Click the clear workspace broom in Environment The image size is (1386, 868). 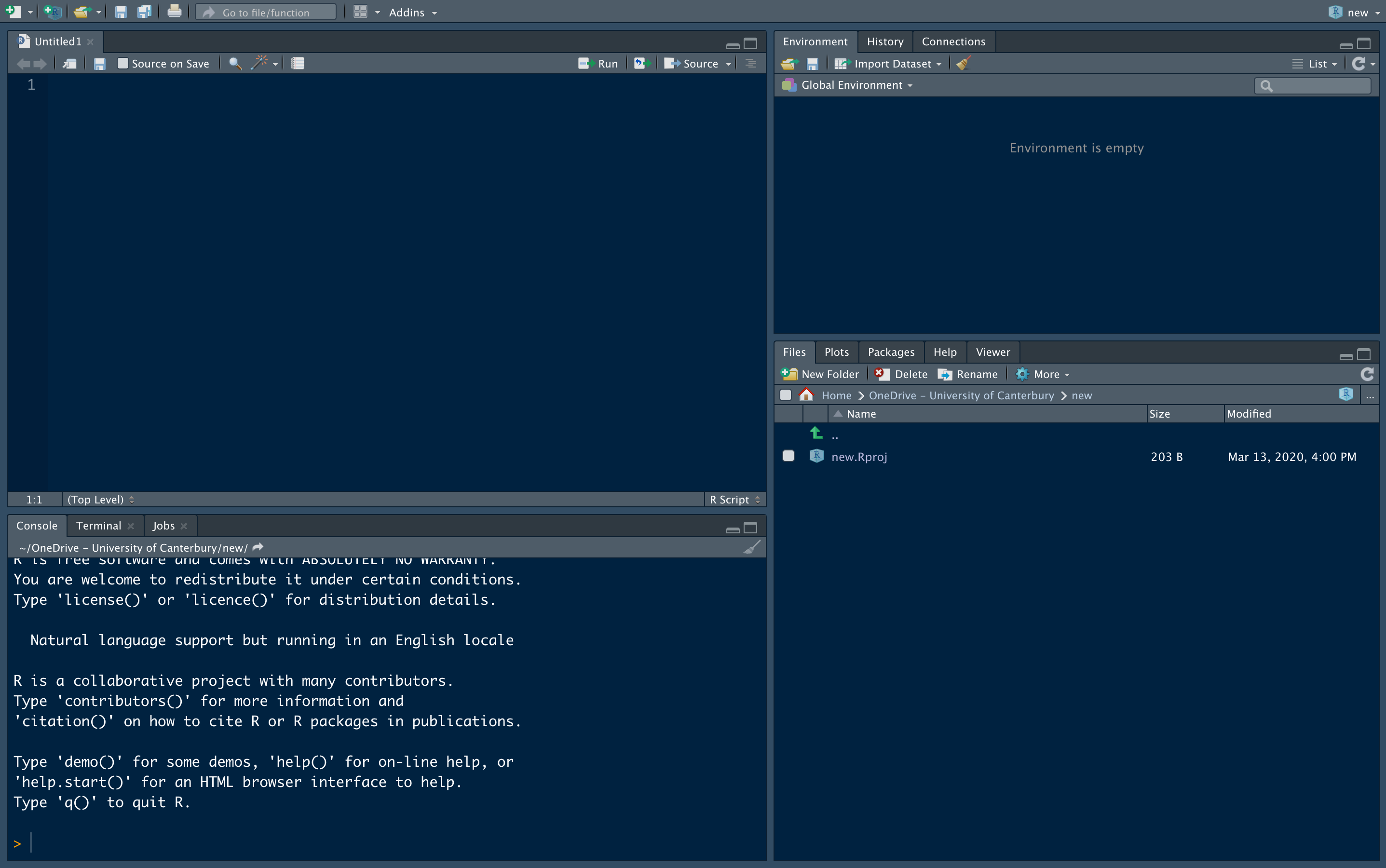[964, 64]
